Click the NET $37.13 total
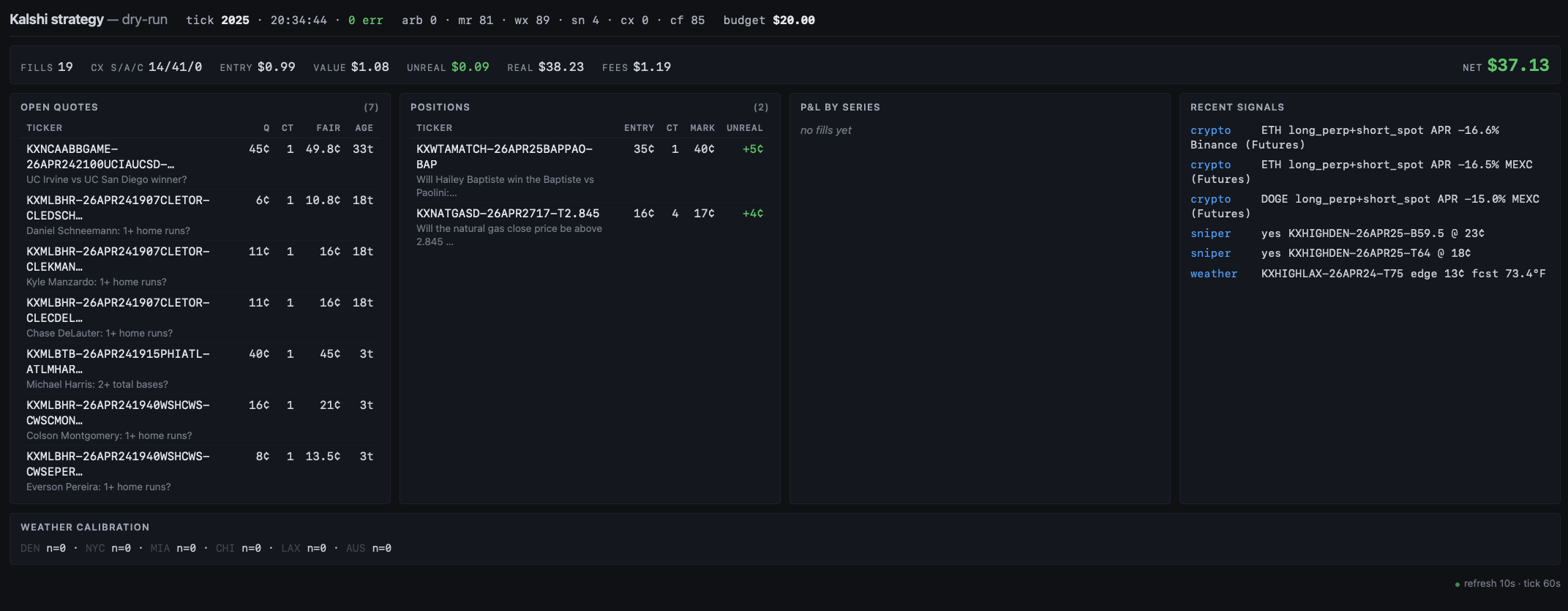This screenshot has height=611, width=1568. (x=1506, y=66)
